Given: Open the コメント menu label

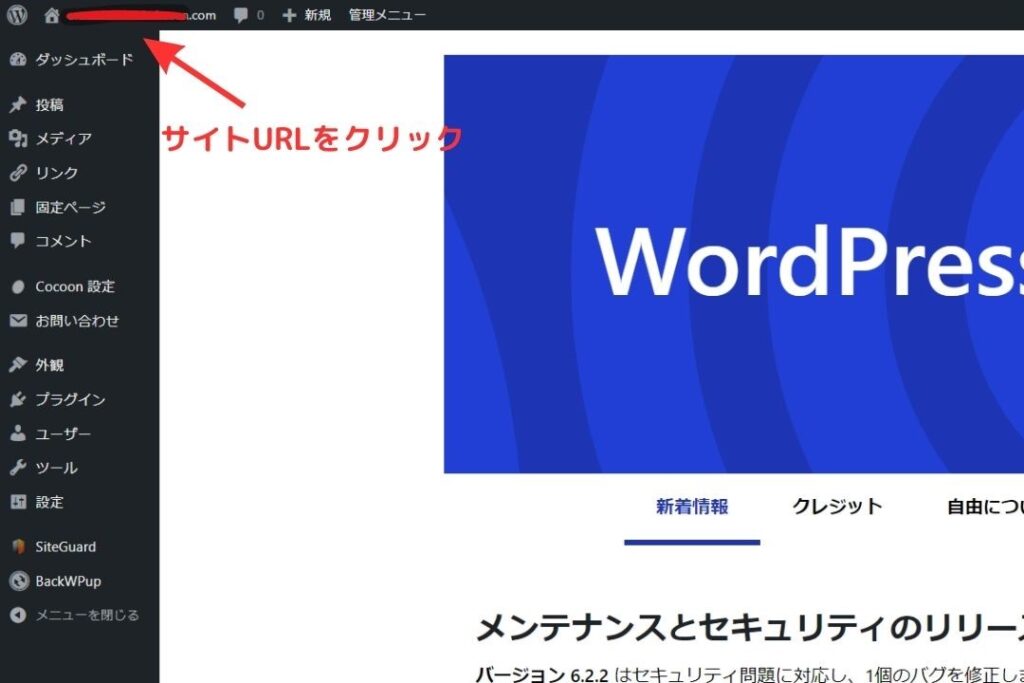Looking at the screenshot, I should click(x=63, y=241).
